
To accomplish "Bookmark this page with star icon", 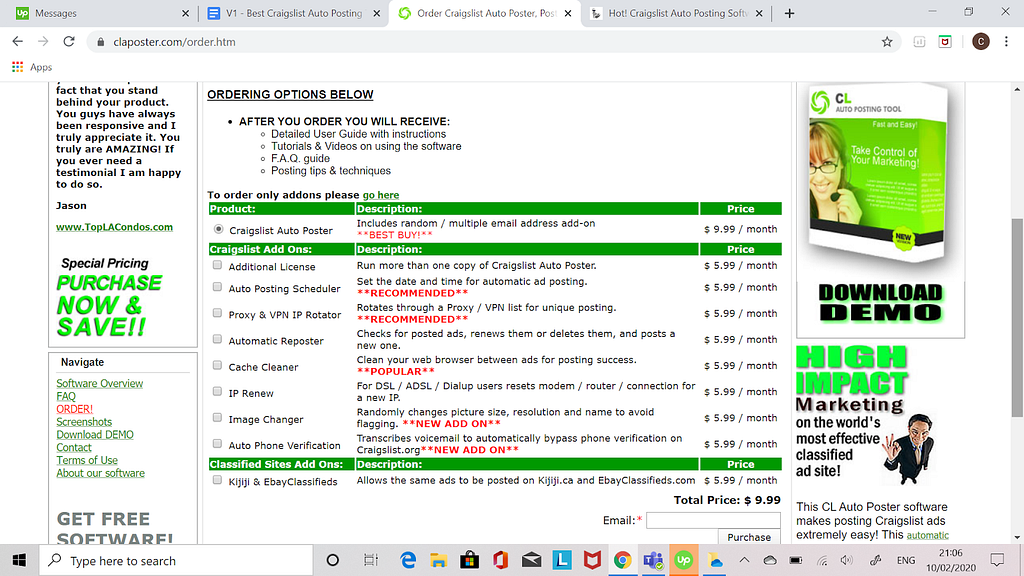I will pos(887,42).
